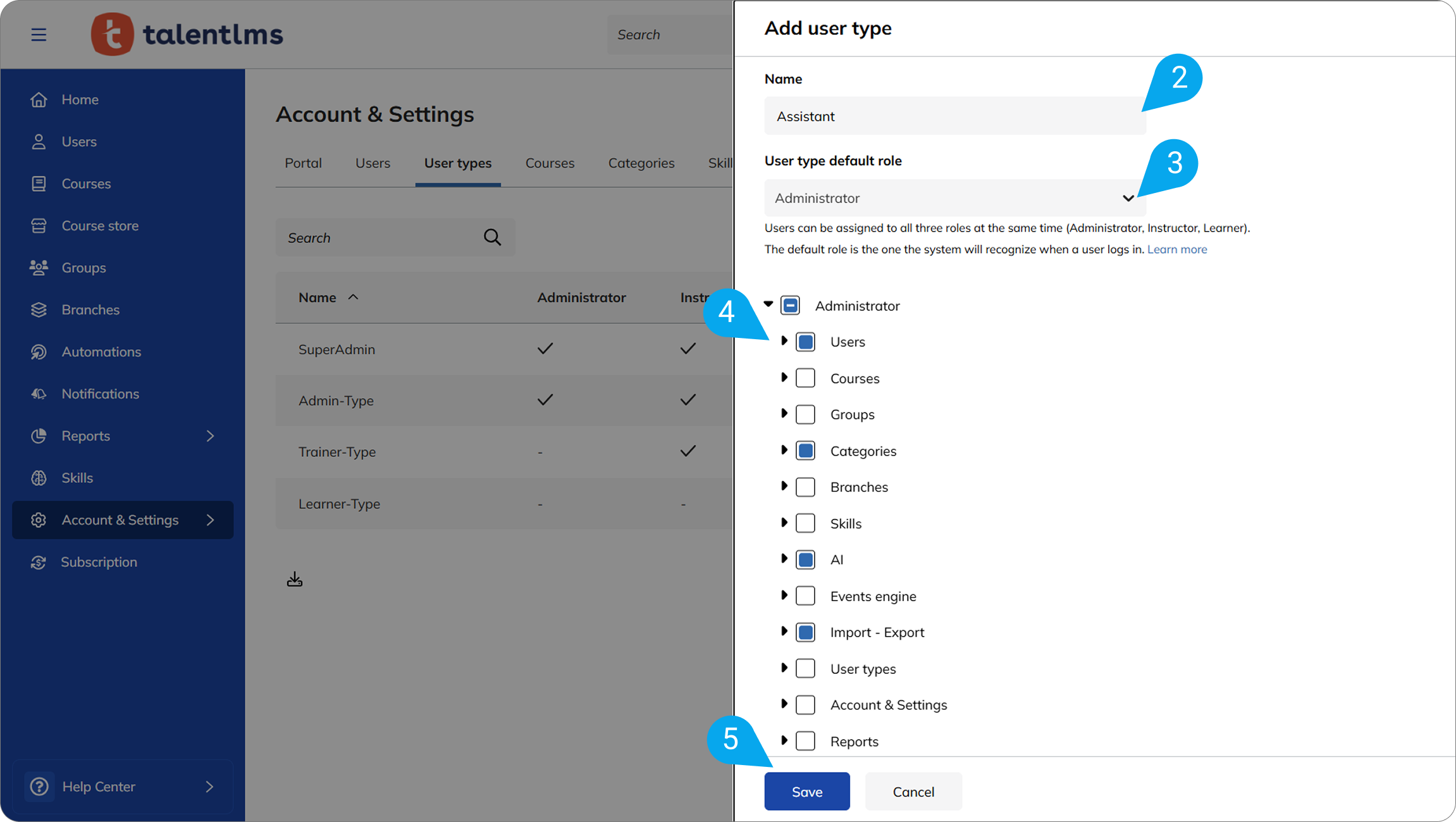This screenshot has width=1456, height=822.
Task: Follow the Learn more link
Action: click(x=1176, y=249)
